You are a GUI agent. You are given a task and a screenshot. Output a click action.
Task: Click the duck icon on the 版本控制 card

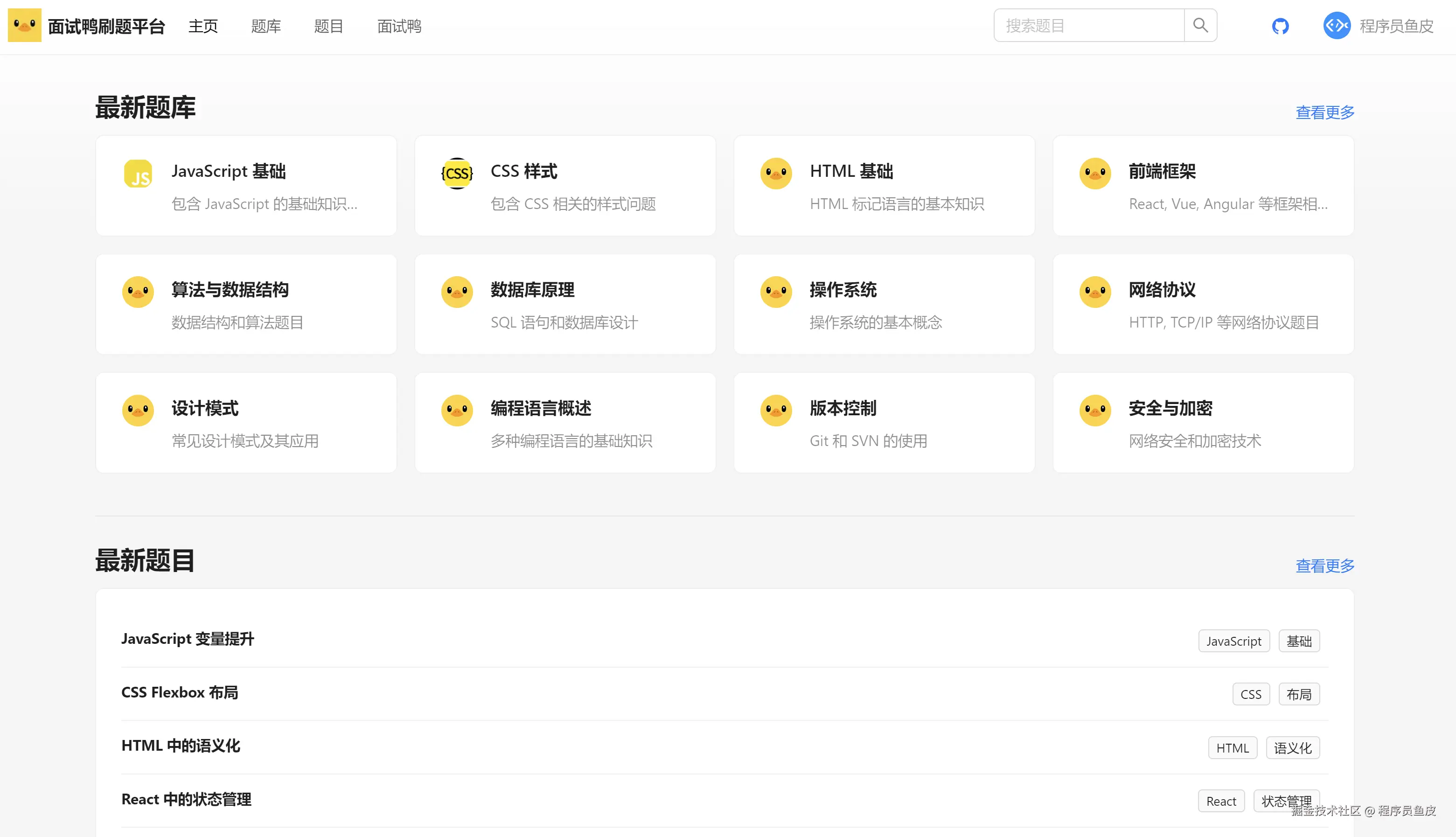776,411
